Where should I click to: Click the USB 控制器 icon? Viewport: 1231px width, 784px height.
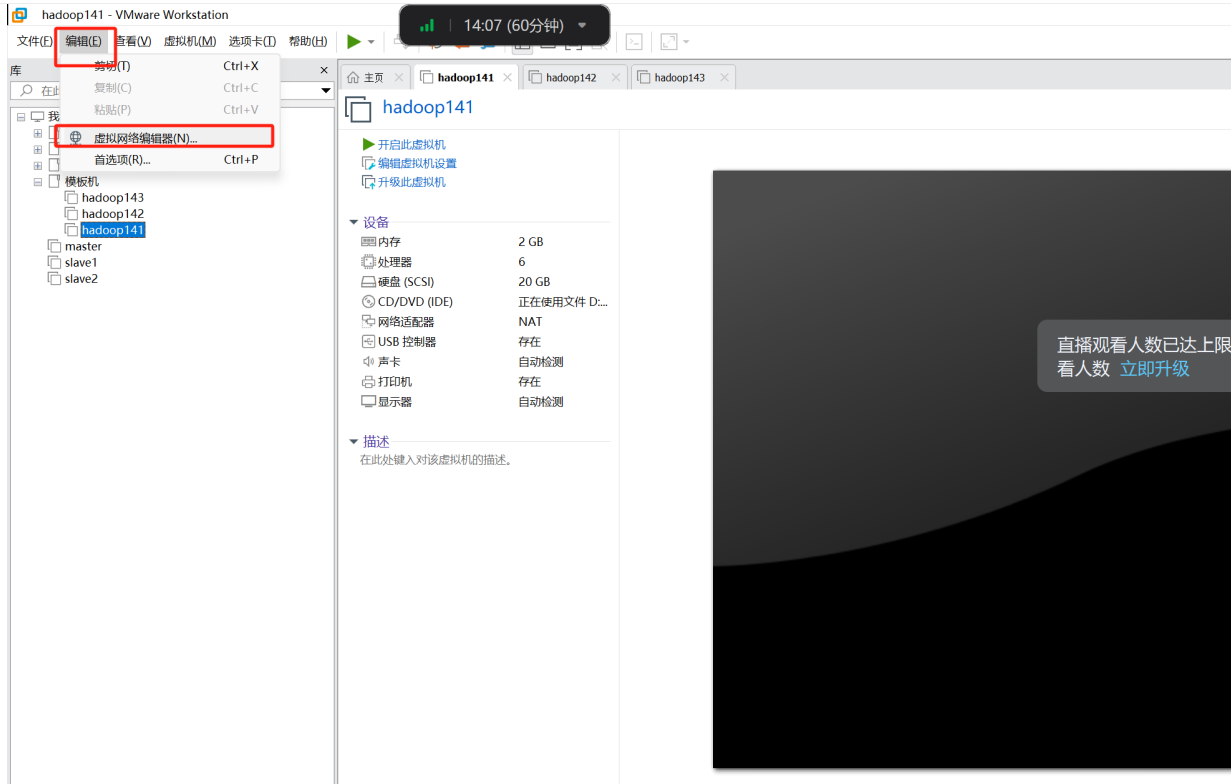pos(368,342)
